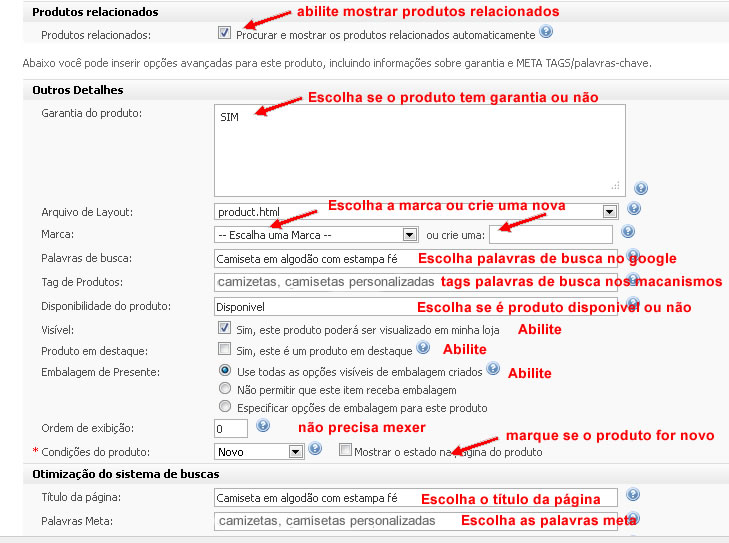
Task: Select 'Especificar opções de embalagem' radio option
Action: [x=225, y=407]
